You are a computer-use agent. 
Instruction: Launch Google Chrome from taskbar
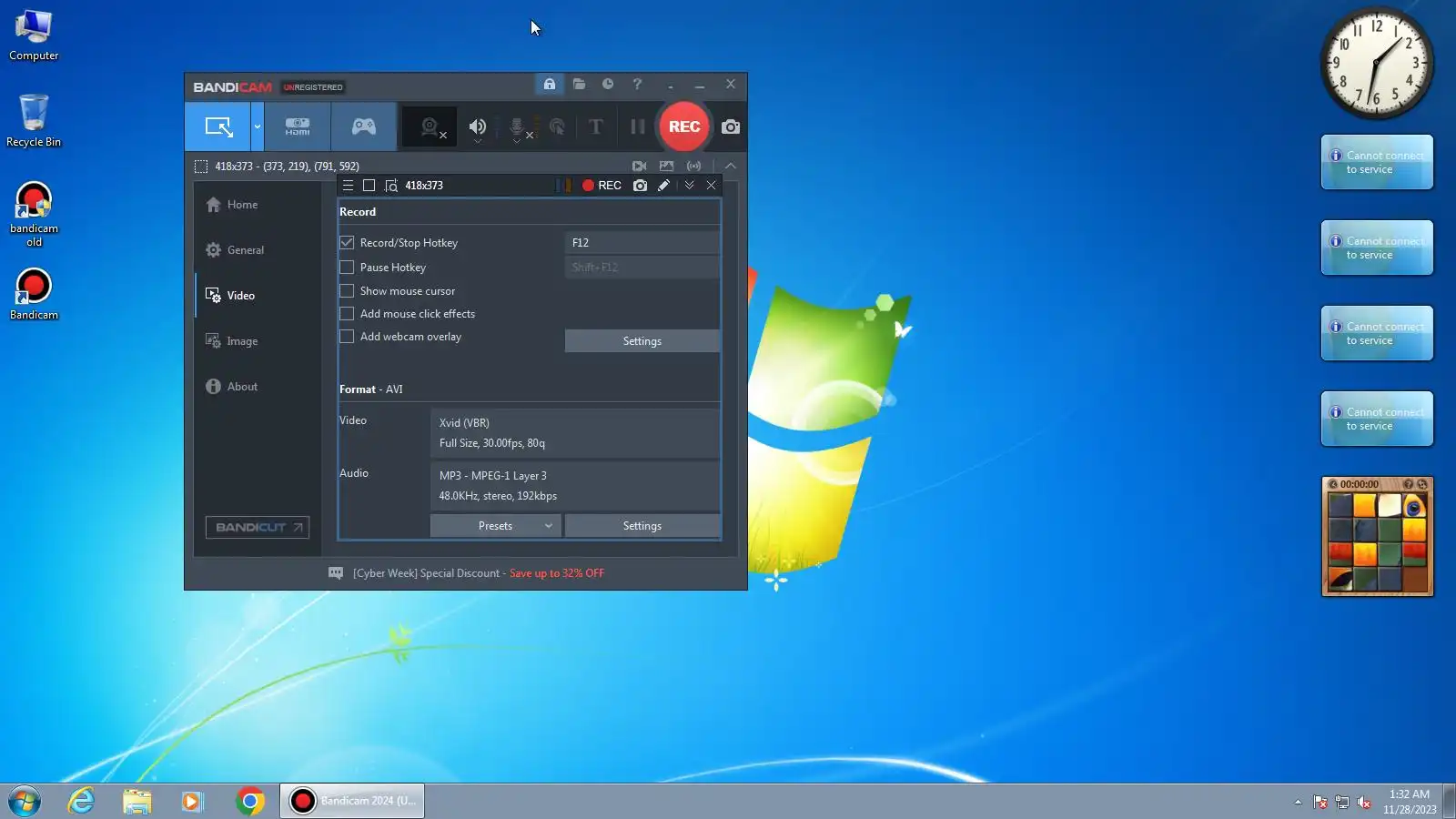[x=250, y=801]
